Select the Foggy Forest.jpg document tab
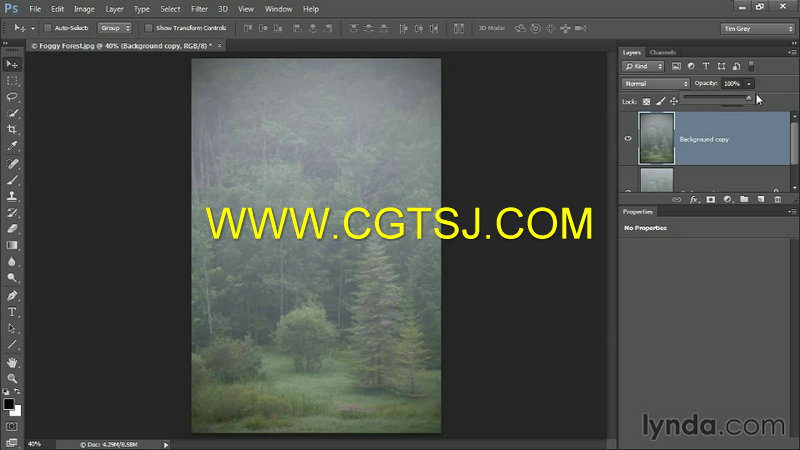Viewport: 800px width, 450px height. 121,46
